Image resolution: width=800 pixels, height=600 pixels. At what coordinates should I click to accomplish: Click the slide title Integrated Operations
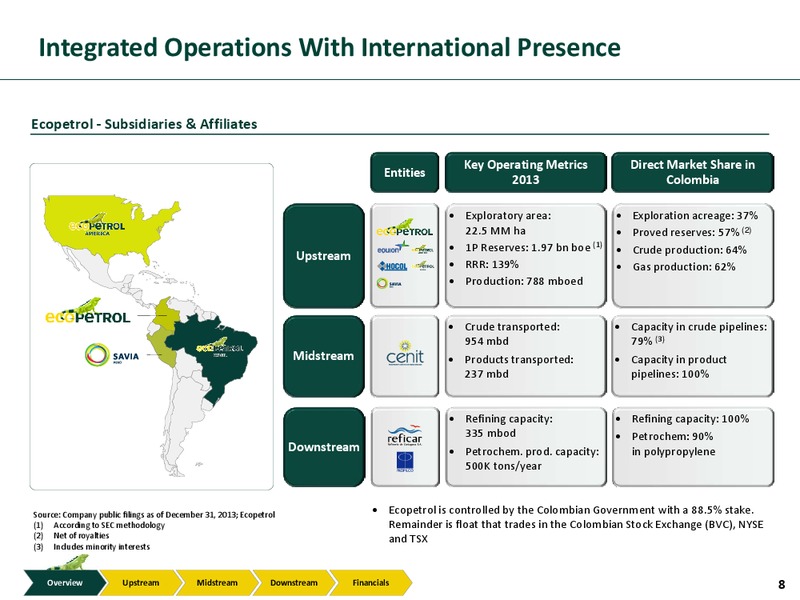tap(330, 47)
